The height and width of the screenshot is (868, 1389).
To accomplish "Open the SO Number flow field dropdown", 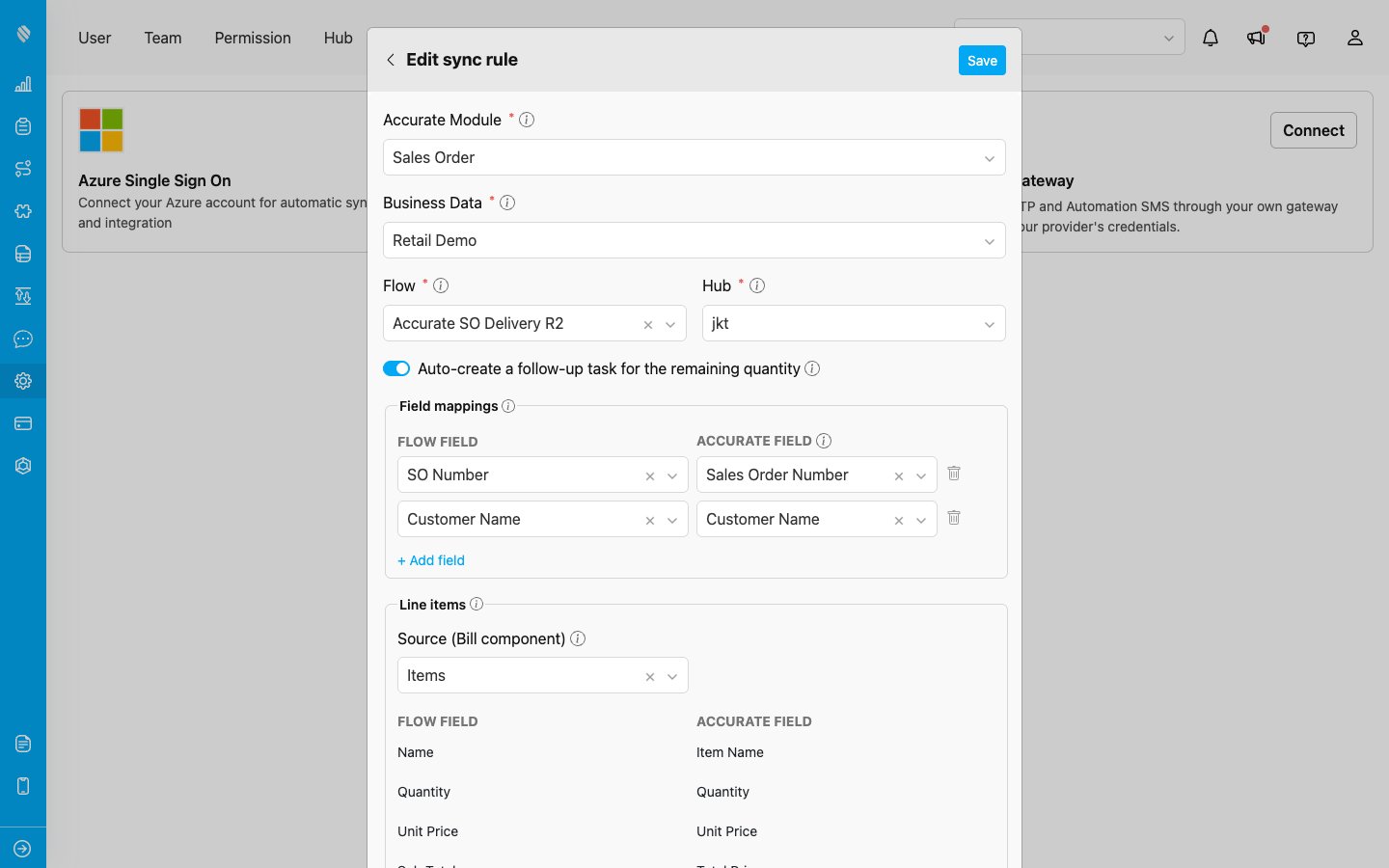I will point(543,475).
